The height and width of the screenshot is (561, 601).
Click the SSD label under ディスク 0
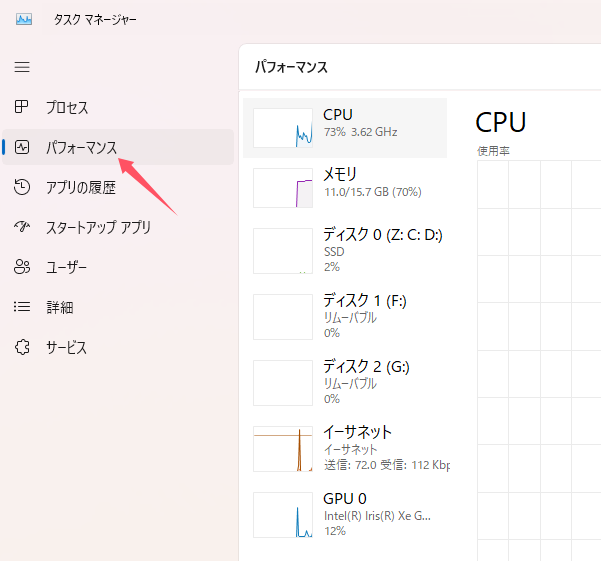[x=334, y=252]
